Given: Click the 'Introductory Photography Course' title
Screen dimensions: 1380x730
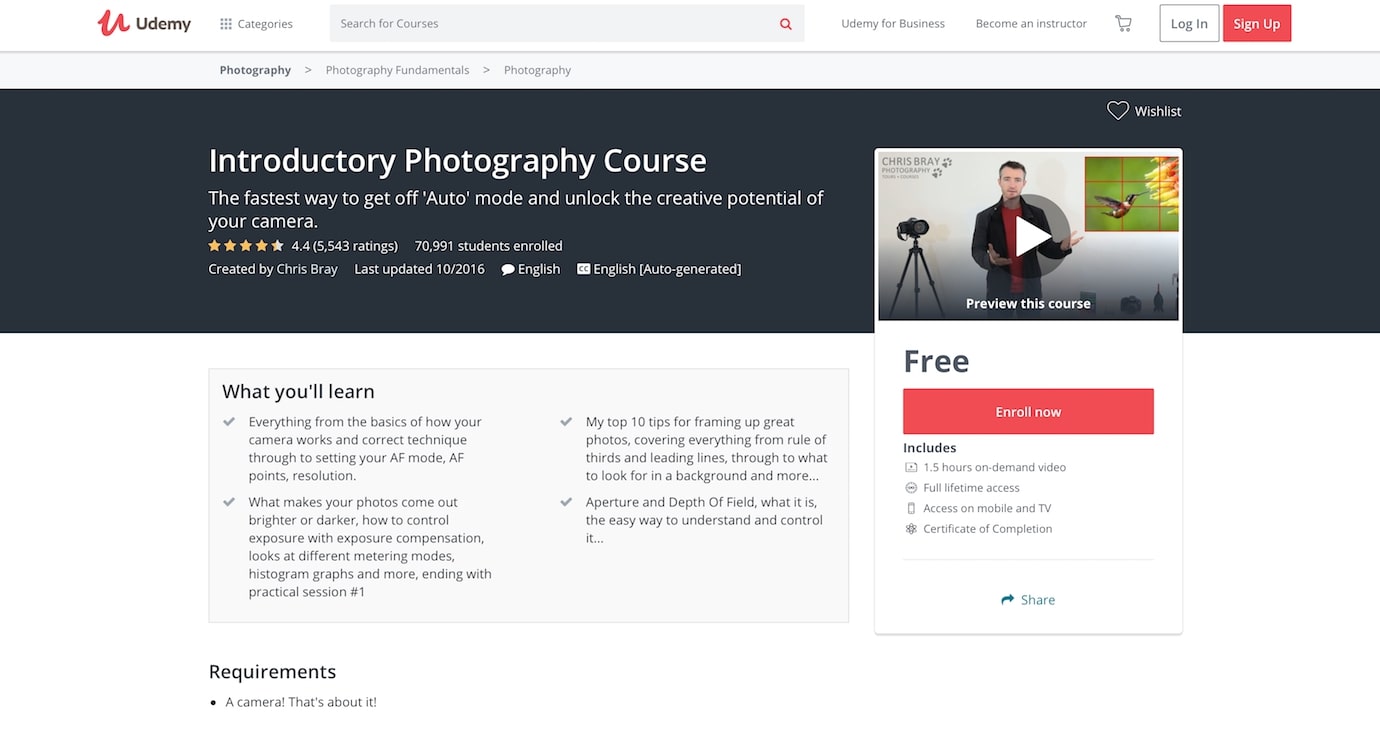Looking at the screenshot, I should pyautogui.click(x=457, y=161).
